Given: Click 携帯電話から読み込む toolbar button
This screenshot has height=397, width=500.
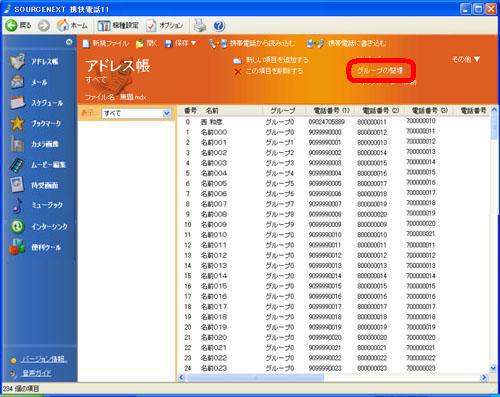Looking at the screenshot, I should tap(252, 43).
